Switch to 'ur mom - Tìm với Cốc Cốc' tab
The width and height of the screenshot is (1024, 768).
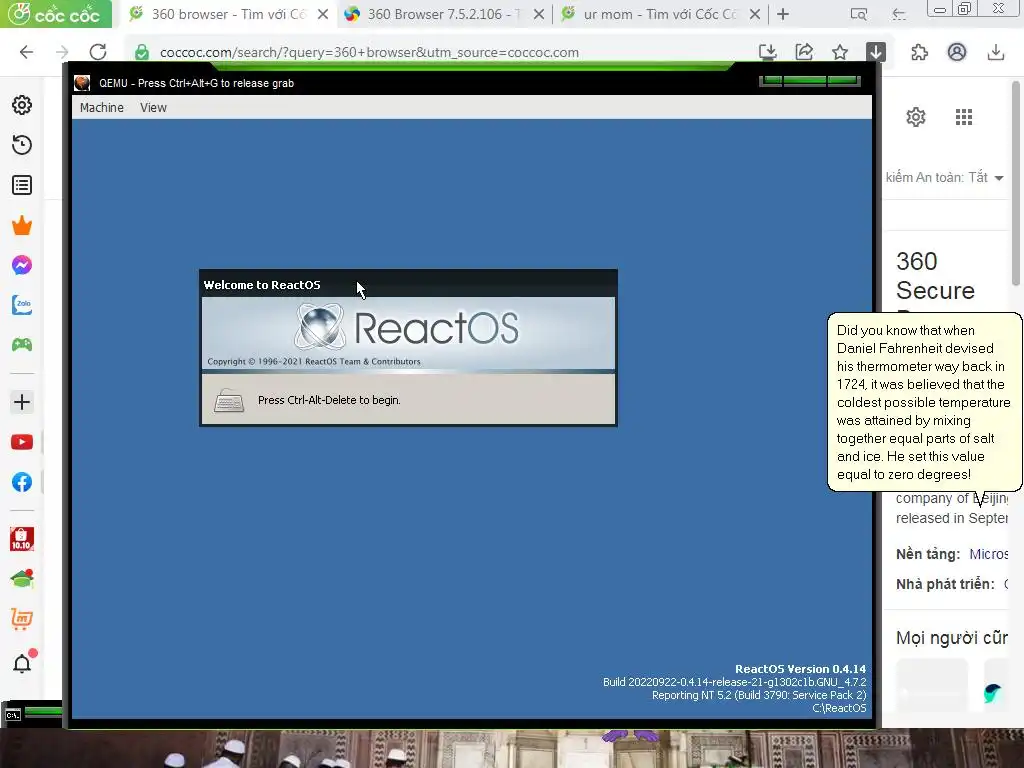click(x=660, y=14)
